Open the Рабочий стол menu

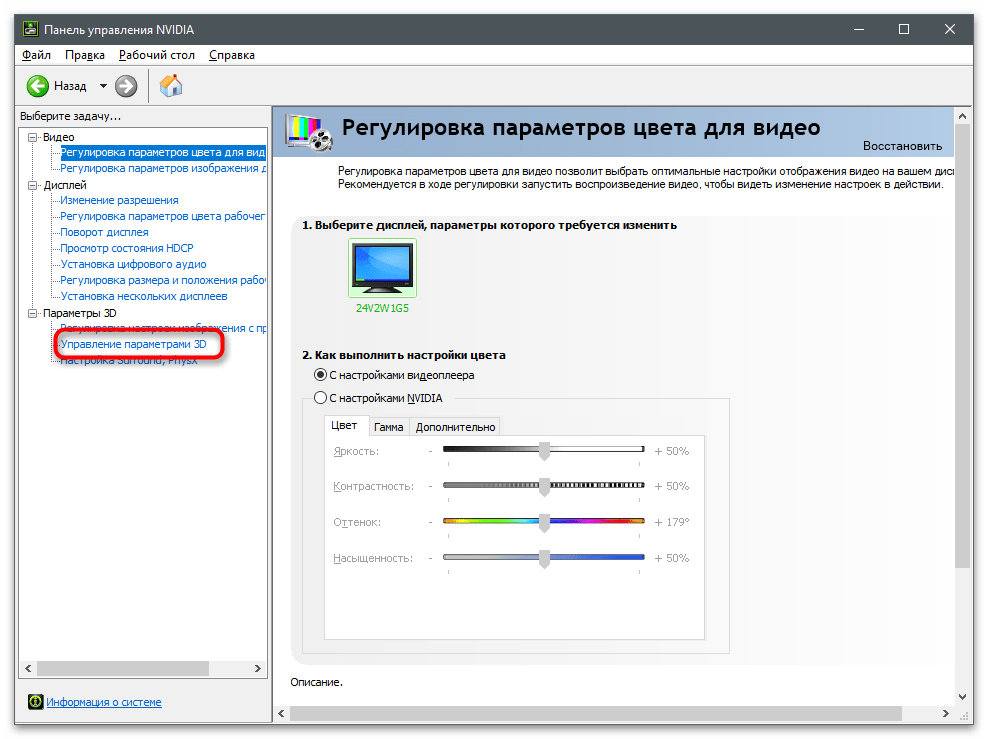pos(157,55)
